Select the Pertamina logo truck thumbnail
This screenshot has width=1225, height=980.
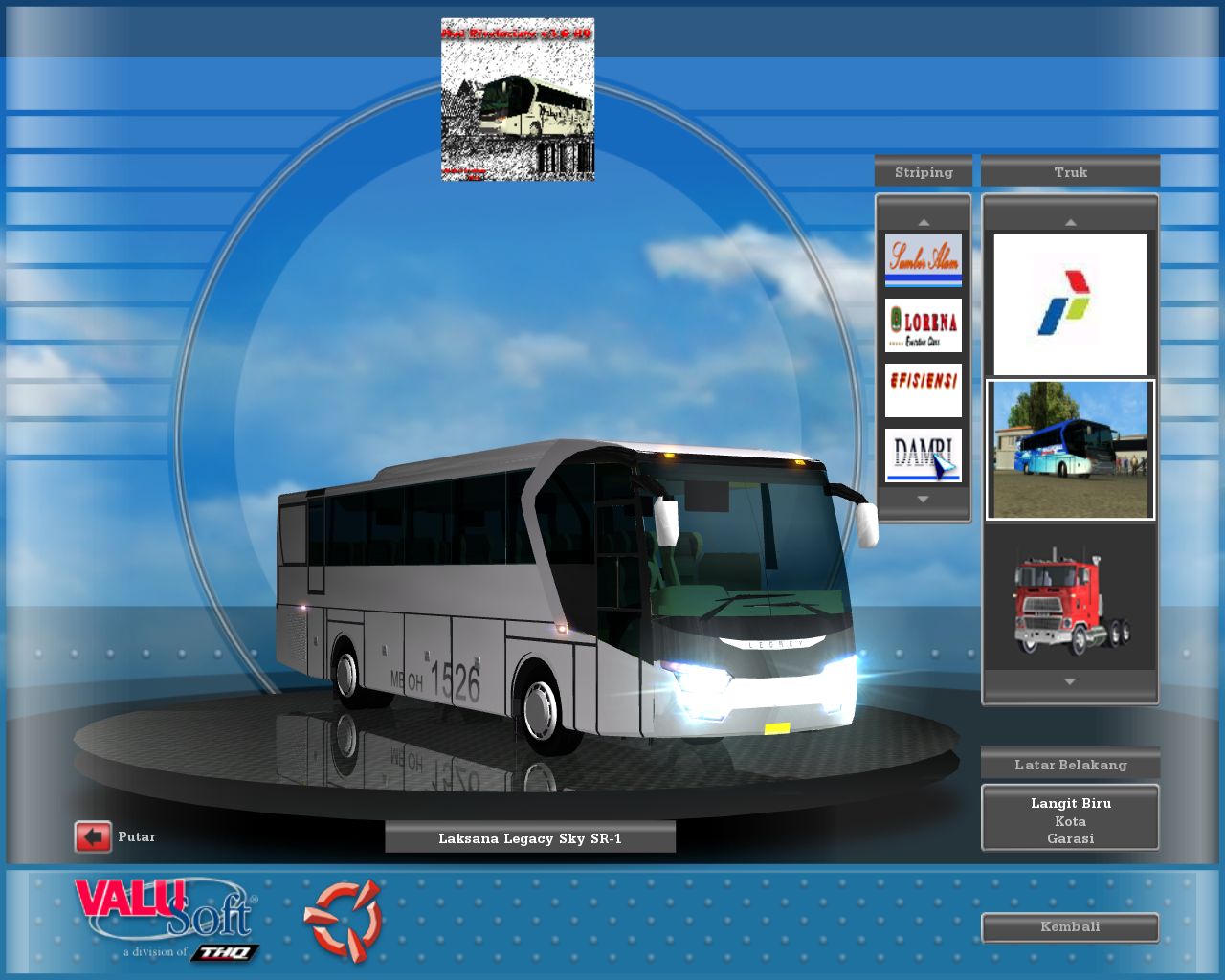pyautogui.click(x=1070, y=304)
